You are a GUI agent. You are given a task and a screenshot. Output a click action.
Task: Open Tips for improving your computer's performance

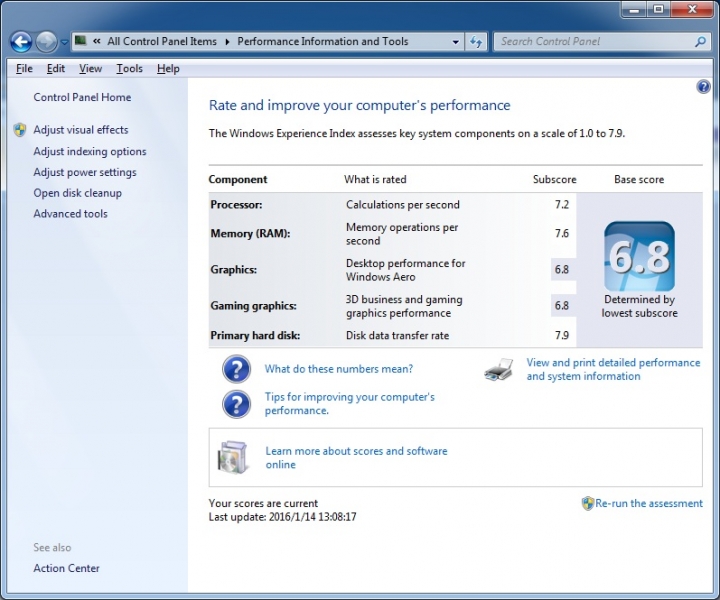click(x=349, y=404)
